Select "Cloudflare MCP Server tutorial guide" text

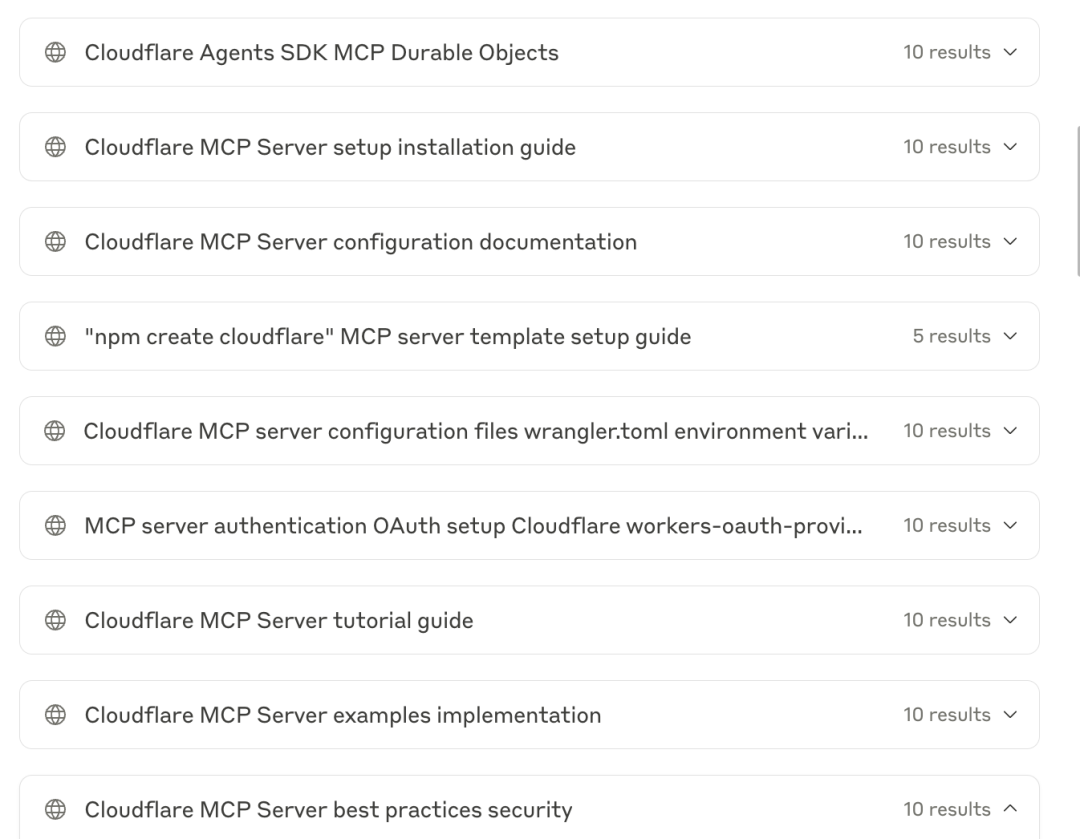278,621
